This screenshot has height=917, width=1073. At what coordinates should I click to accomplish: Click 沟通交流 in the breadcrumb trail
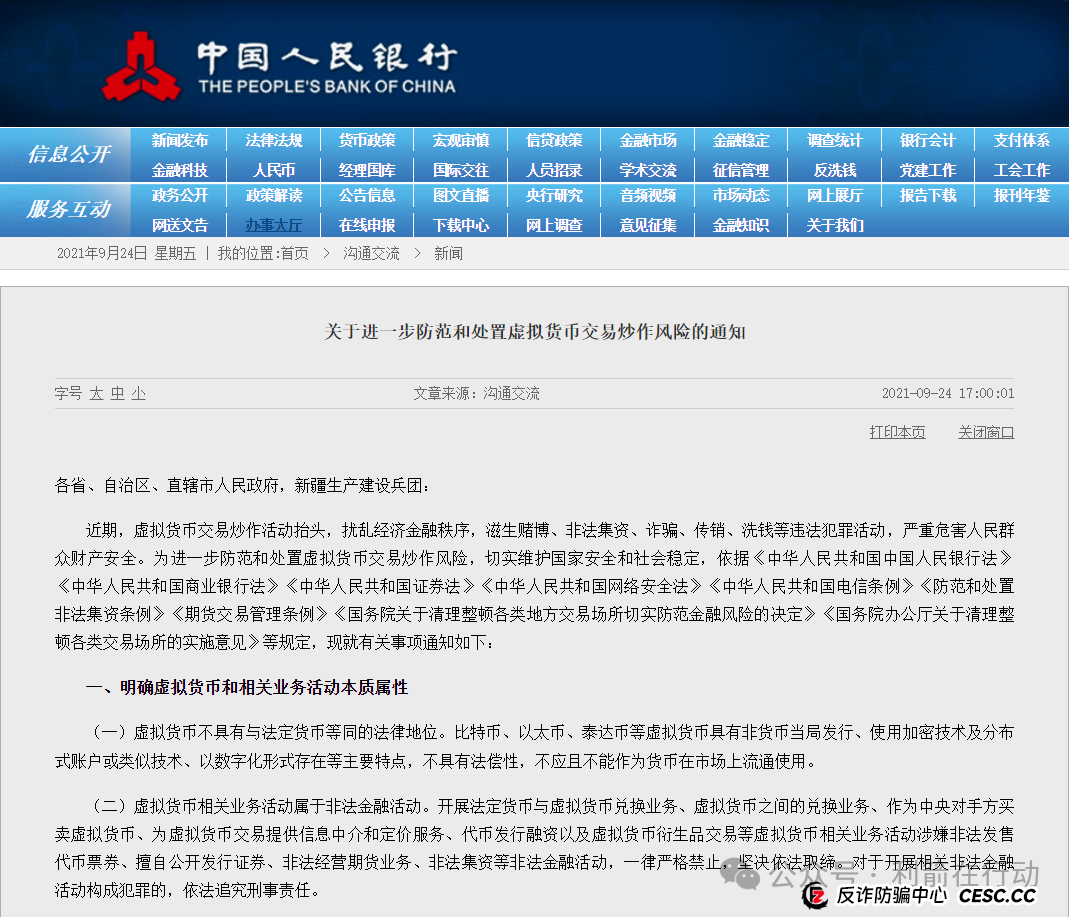[371, 253]
